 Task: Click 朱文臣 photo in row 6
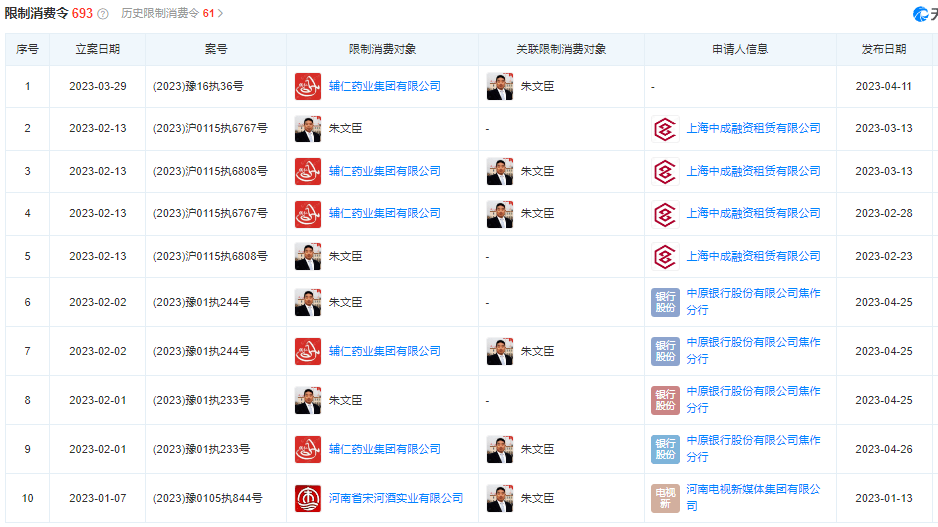[x=307, y=302]
